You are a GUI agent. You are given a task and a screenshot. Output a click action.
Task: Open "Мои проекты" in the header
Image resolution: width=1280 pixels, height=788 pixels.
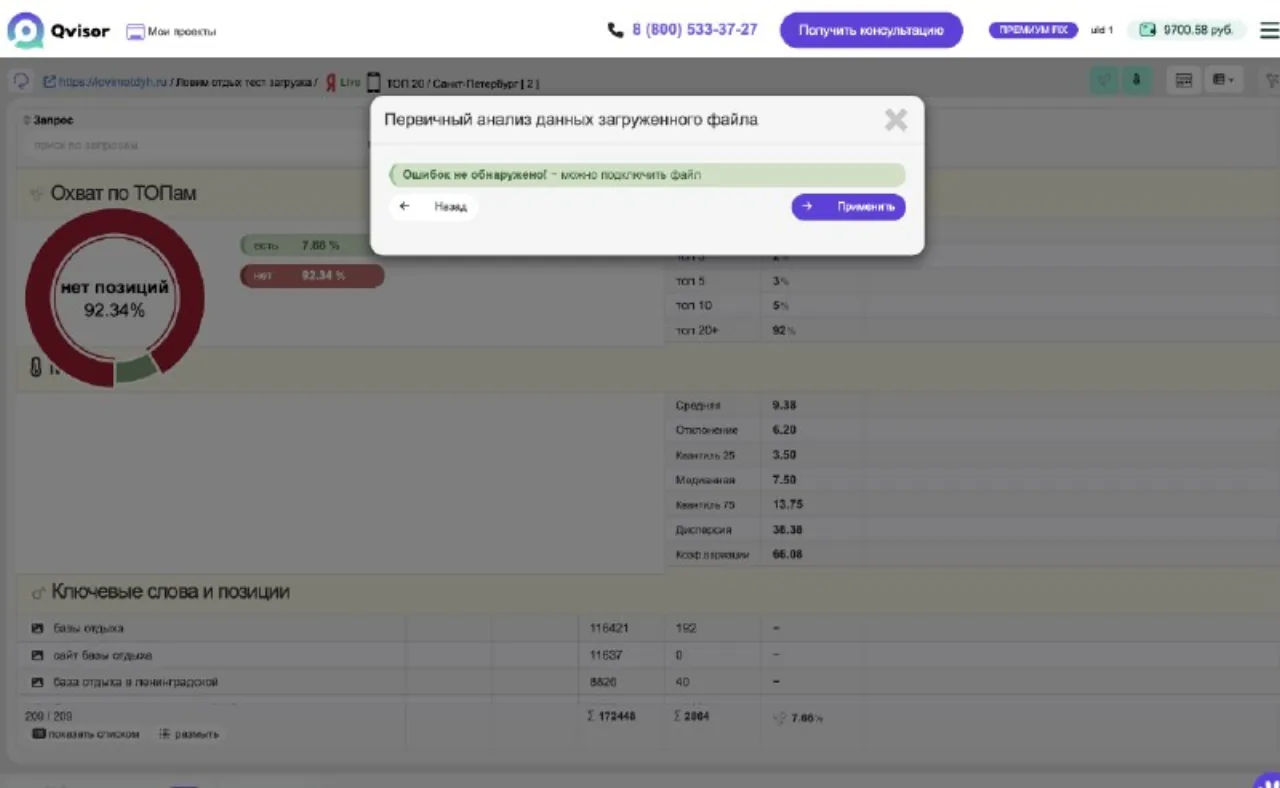(x=171, y=32)
